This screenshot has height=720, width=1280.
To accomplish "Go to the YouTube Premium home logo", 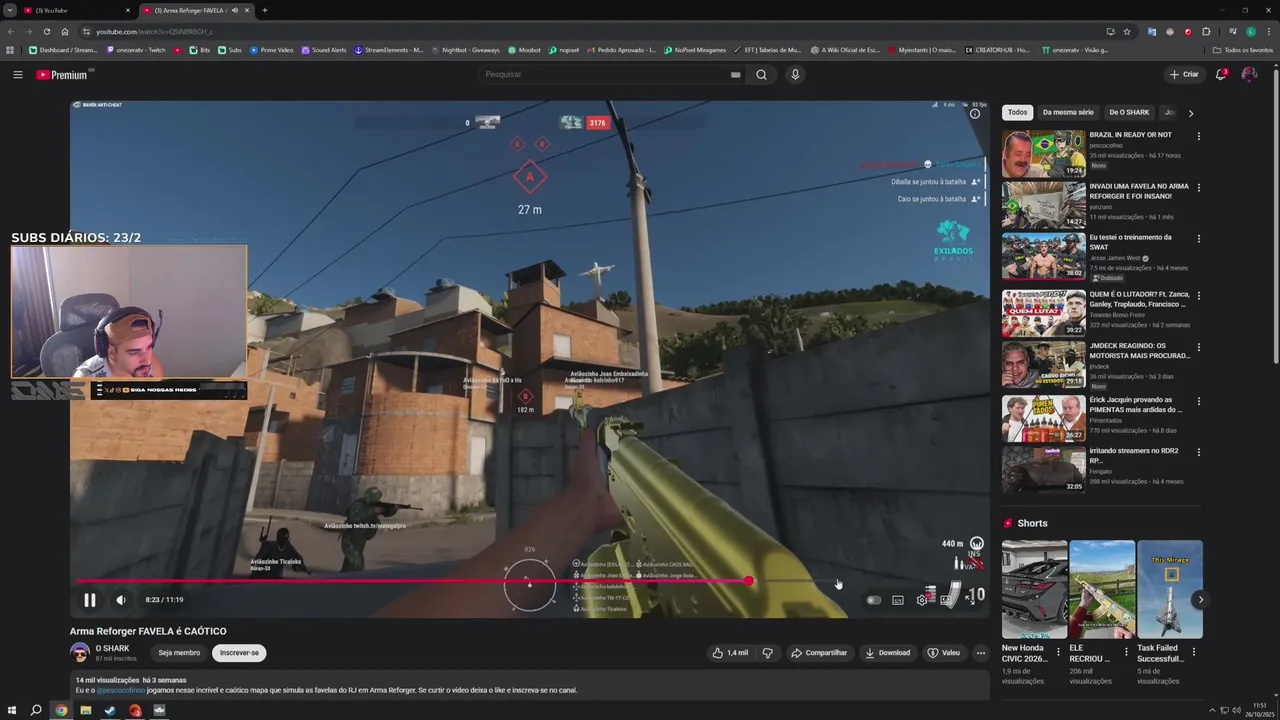I will click(x=64, y=75).
